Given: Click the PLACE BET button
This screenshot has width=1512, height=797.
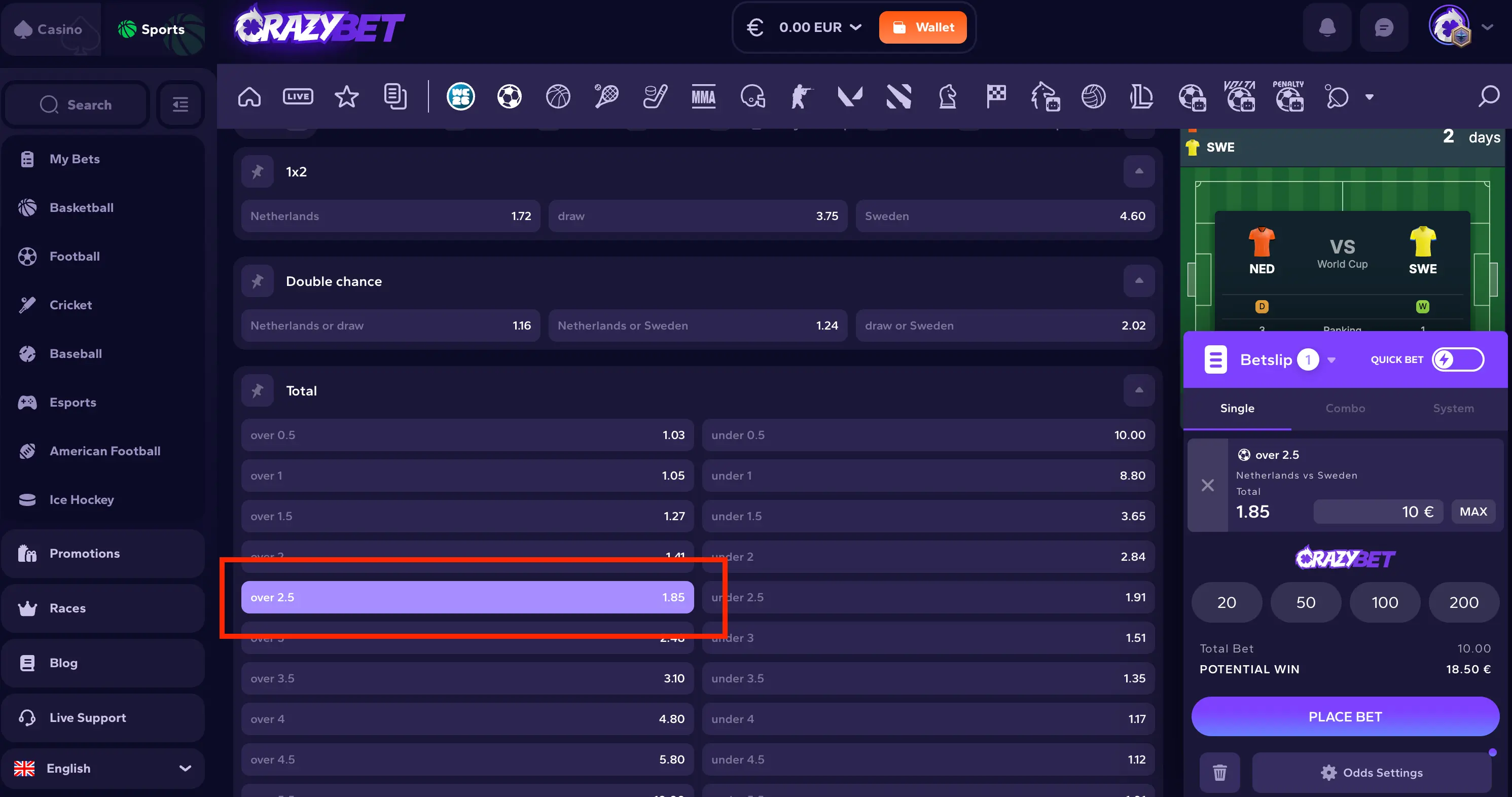Looking at the screenshot, I should click(x=1345, y=716).
